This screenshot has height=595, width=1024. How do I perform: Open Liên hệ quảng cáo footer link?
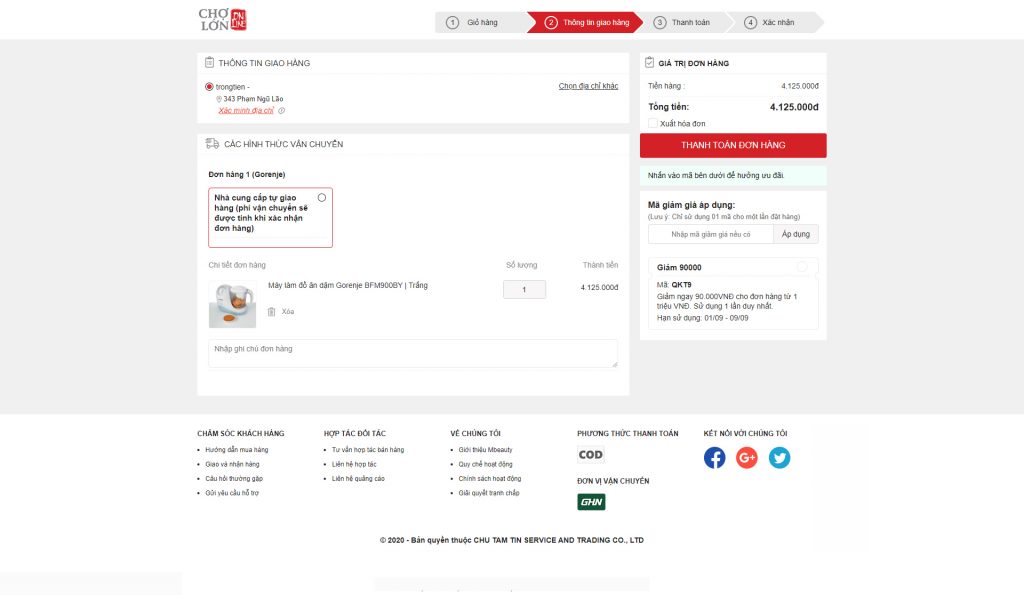[358, 479]
